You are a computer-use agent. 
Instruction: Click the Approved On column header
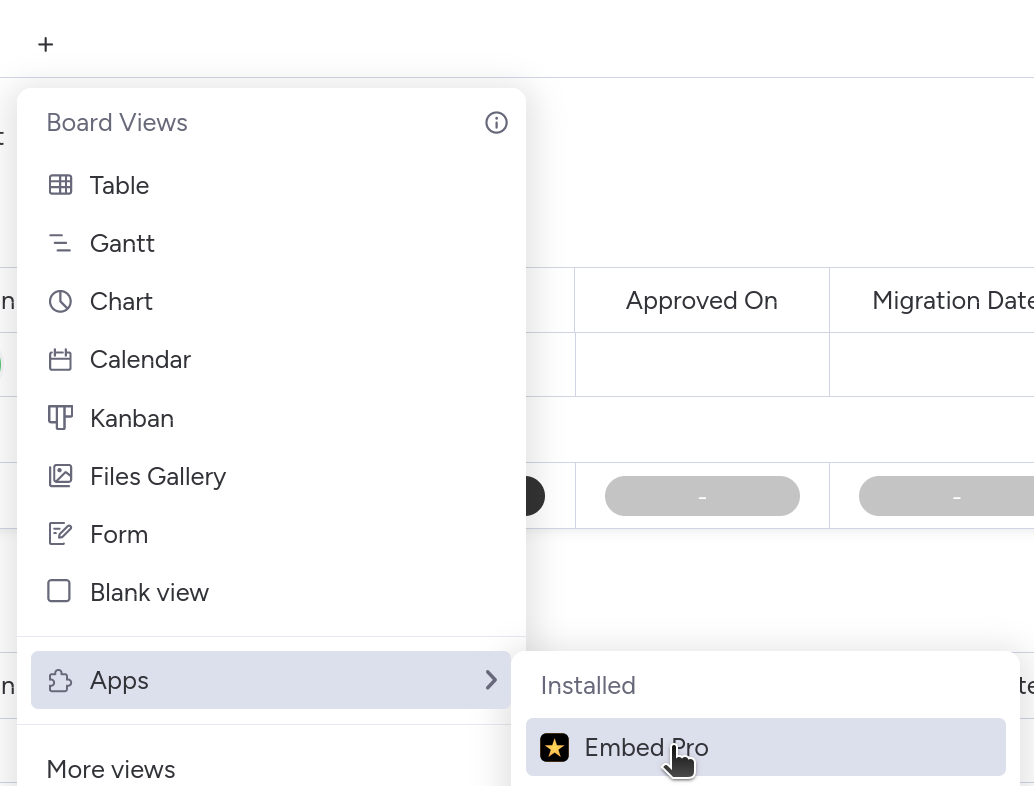coord(701,301)
